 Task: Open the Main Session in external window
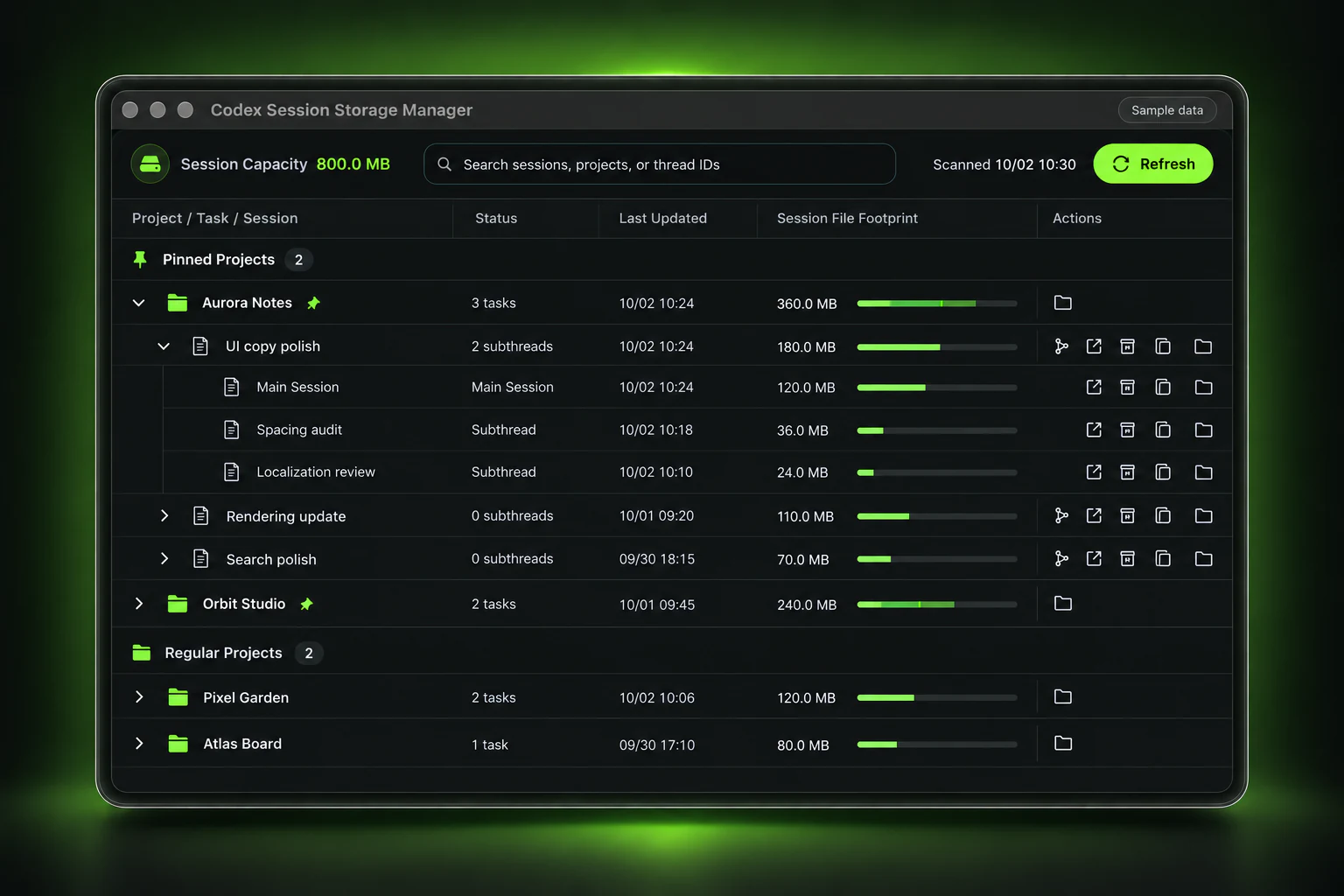pos(1094,387)
